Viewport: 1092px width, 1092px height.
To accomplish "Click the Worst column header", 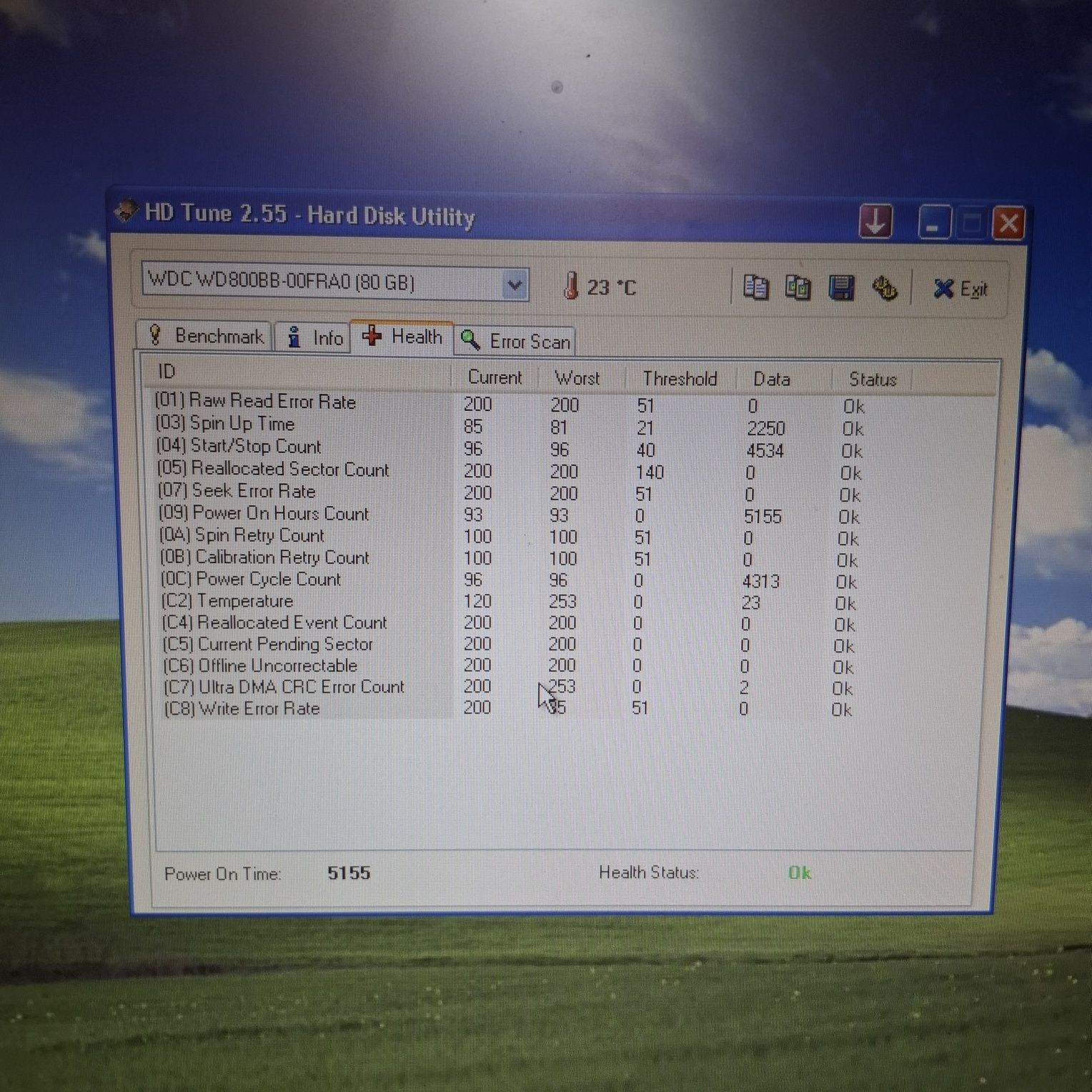I will [577, 378].
